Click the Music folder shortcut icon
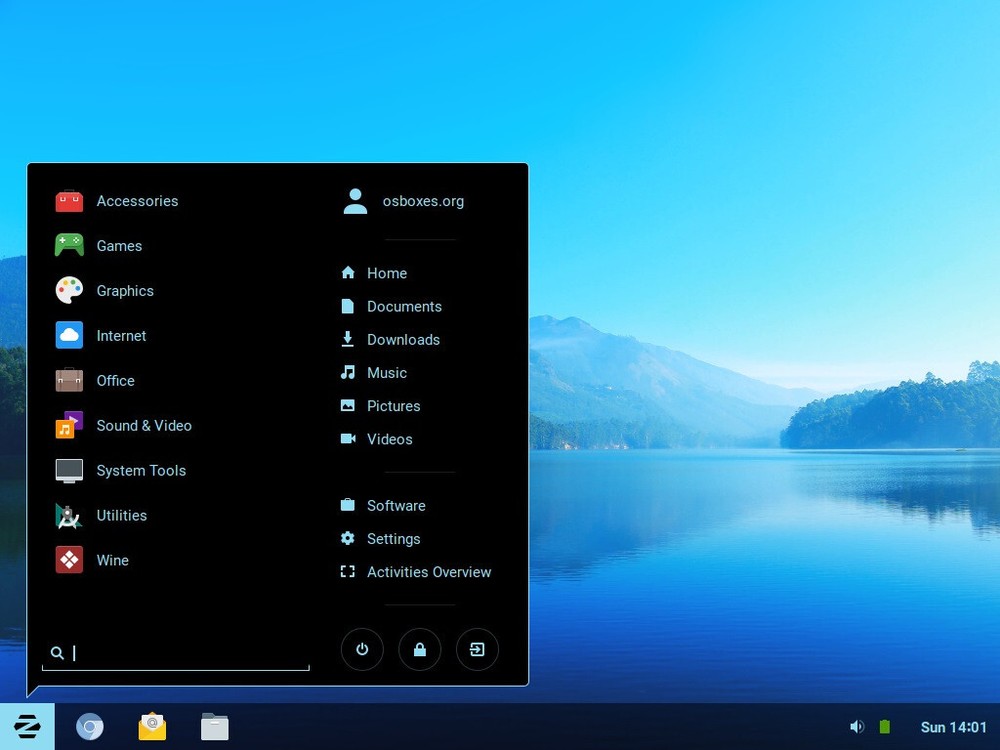The width and height of the screenshot is (1000, 750). 347,372
